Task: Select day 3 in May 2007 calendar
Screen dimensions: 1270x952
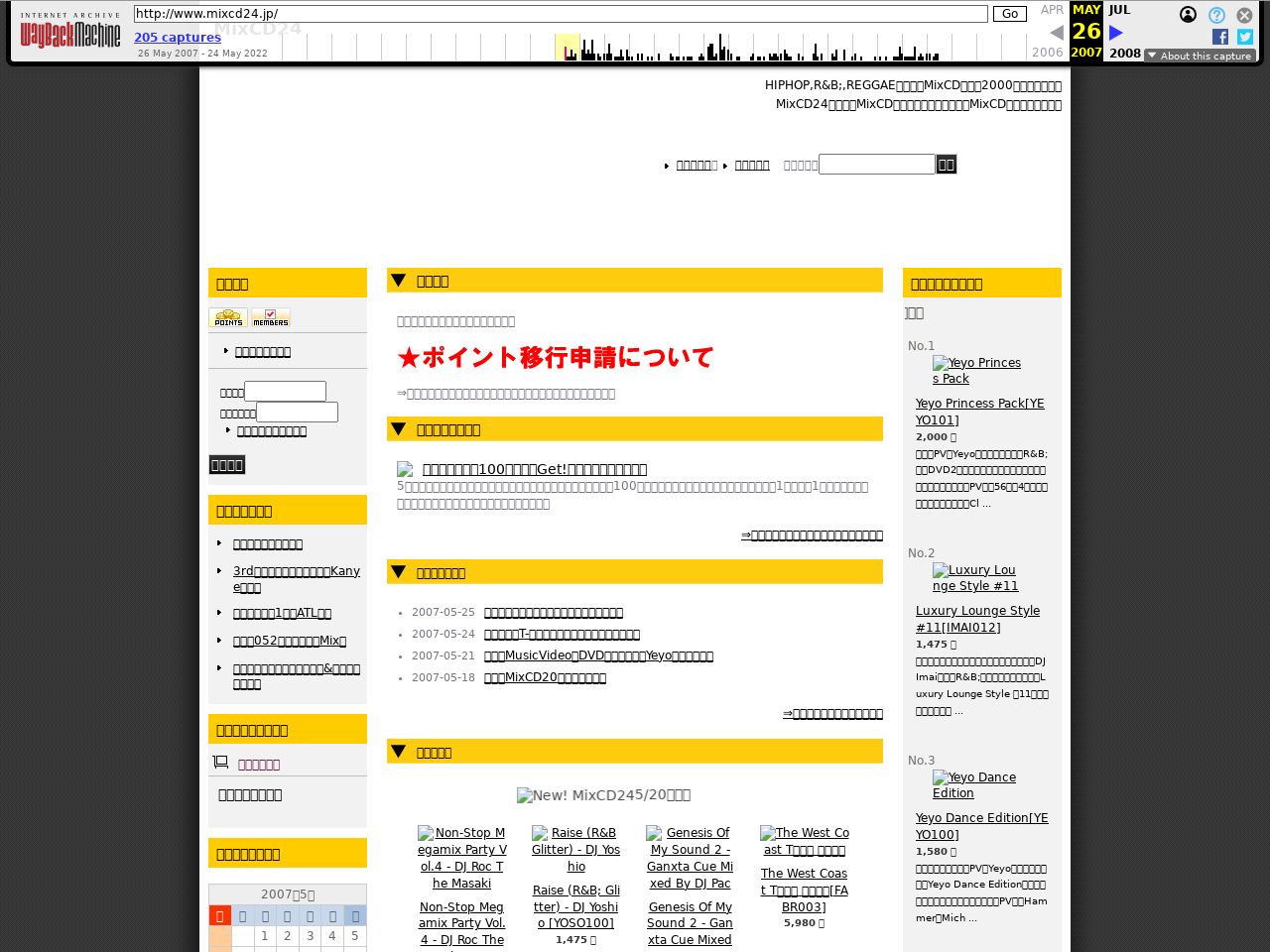Action: [x=310, y=936]
